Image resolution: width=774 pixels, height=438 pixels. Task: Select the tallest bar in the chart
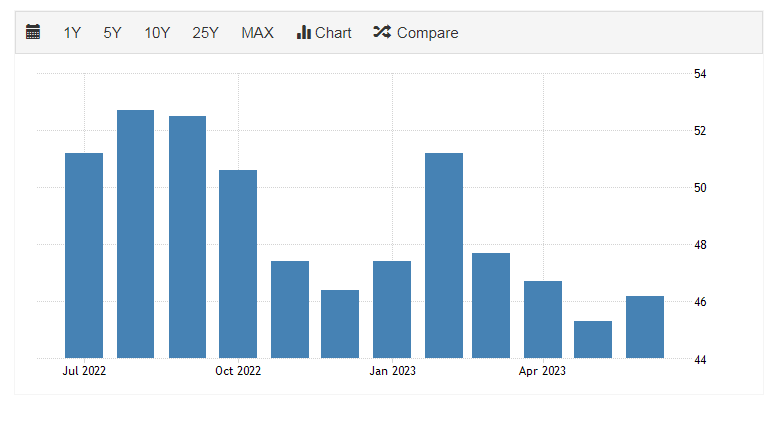[136, 233]
